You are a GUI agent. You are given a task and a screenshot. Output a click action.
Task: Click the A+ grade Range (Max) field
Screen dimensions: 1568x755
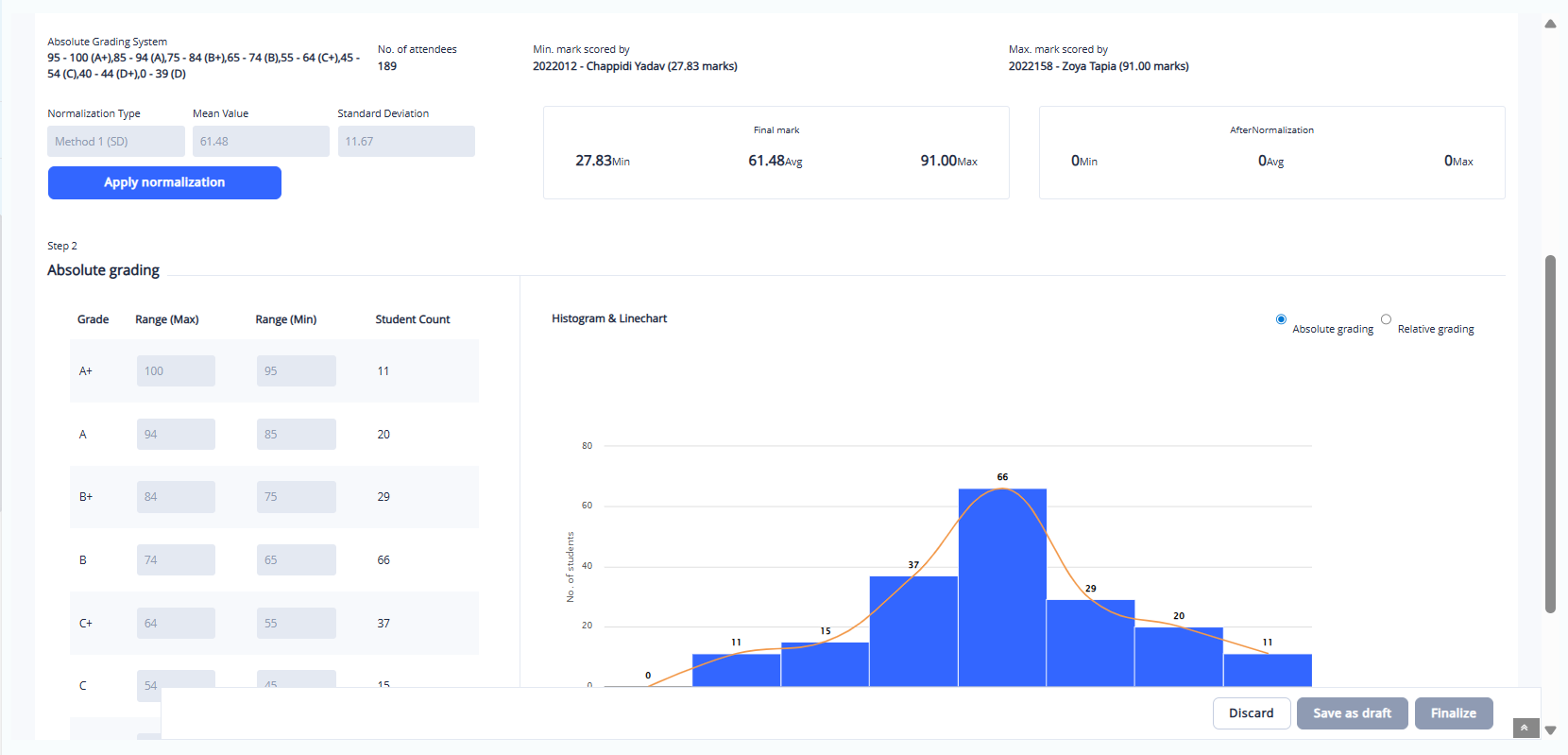(176, 371)
